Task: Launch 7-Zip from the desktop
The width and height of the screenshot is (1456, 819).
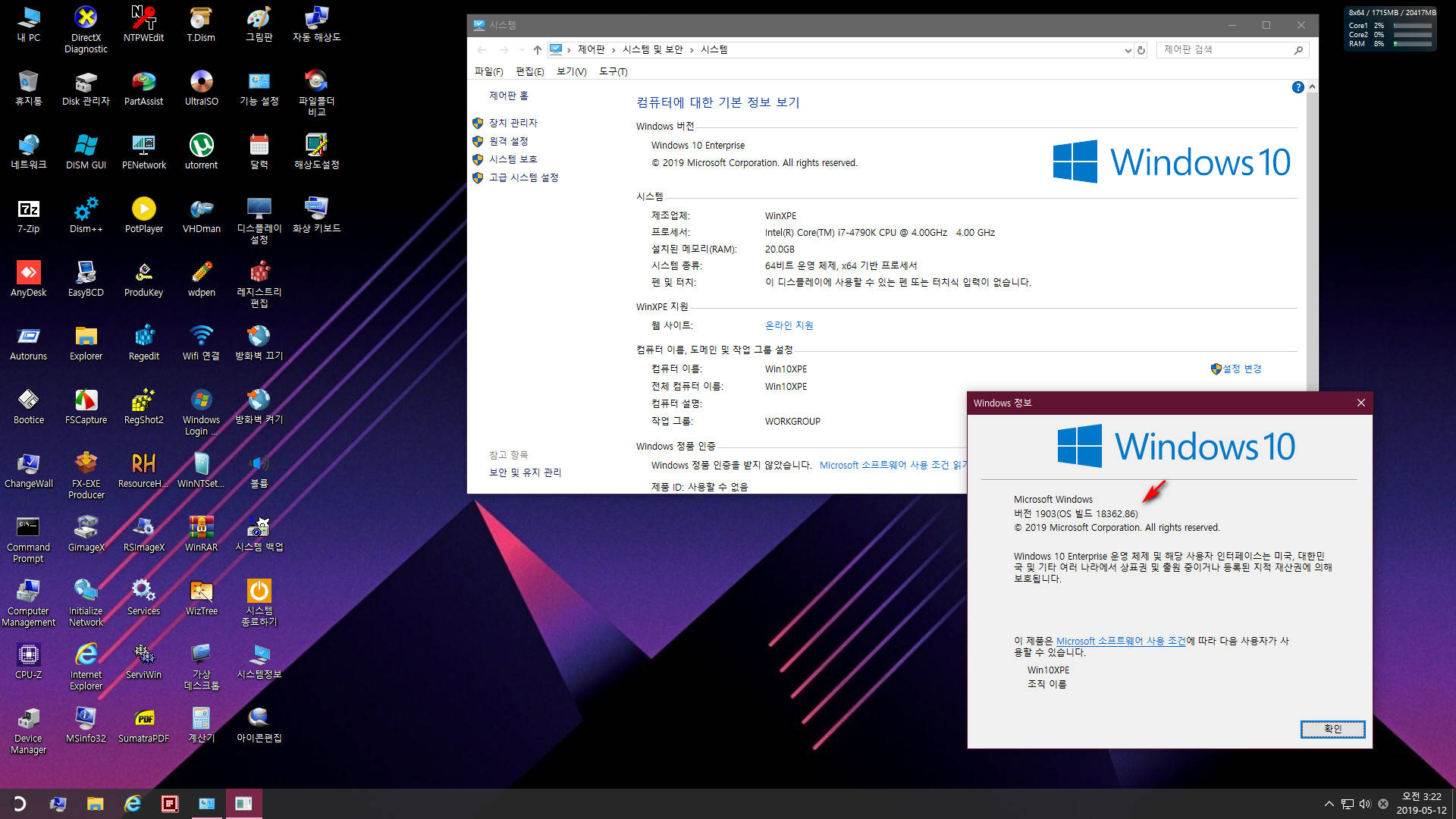Action: (x=28, y=215)
